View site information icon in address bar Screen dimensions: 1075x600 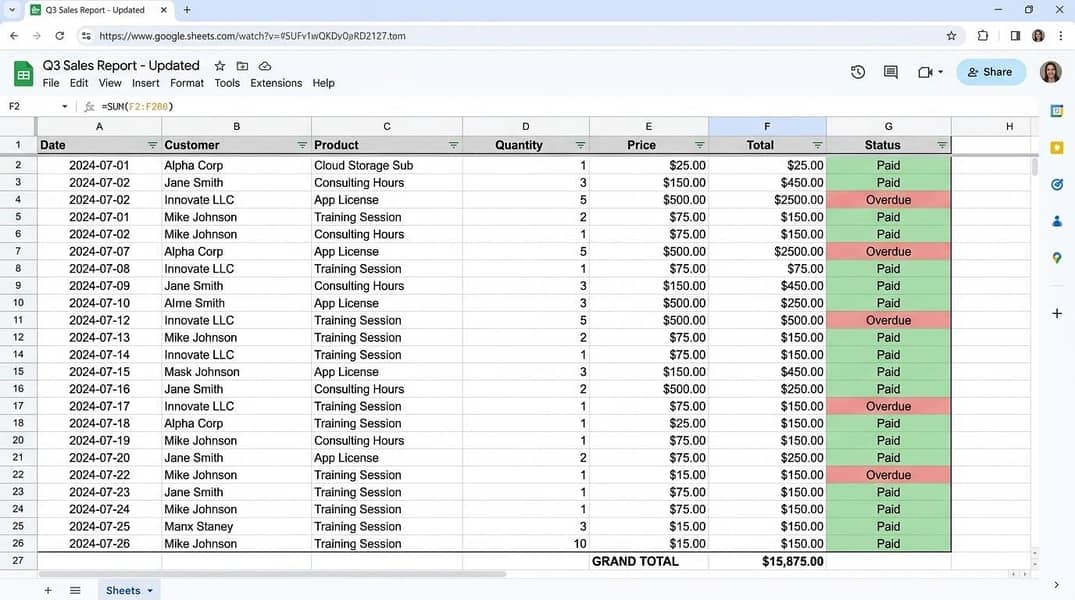[x=86, y=36]
